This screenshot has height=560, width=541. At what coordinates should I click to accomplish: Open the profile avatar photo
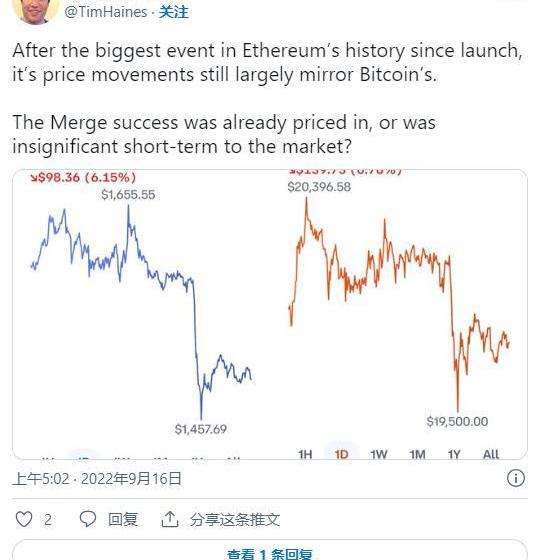point(36,11)
